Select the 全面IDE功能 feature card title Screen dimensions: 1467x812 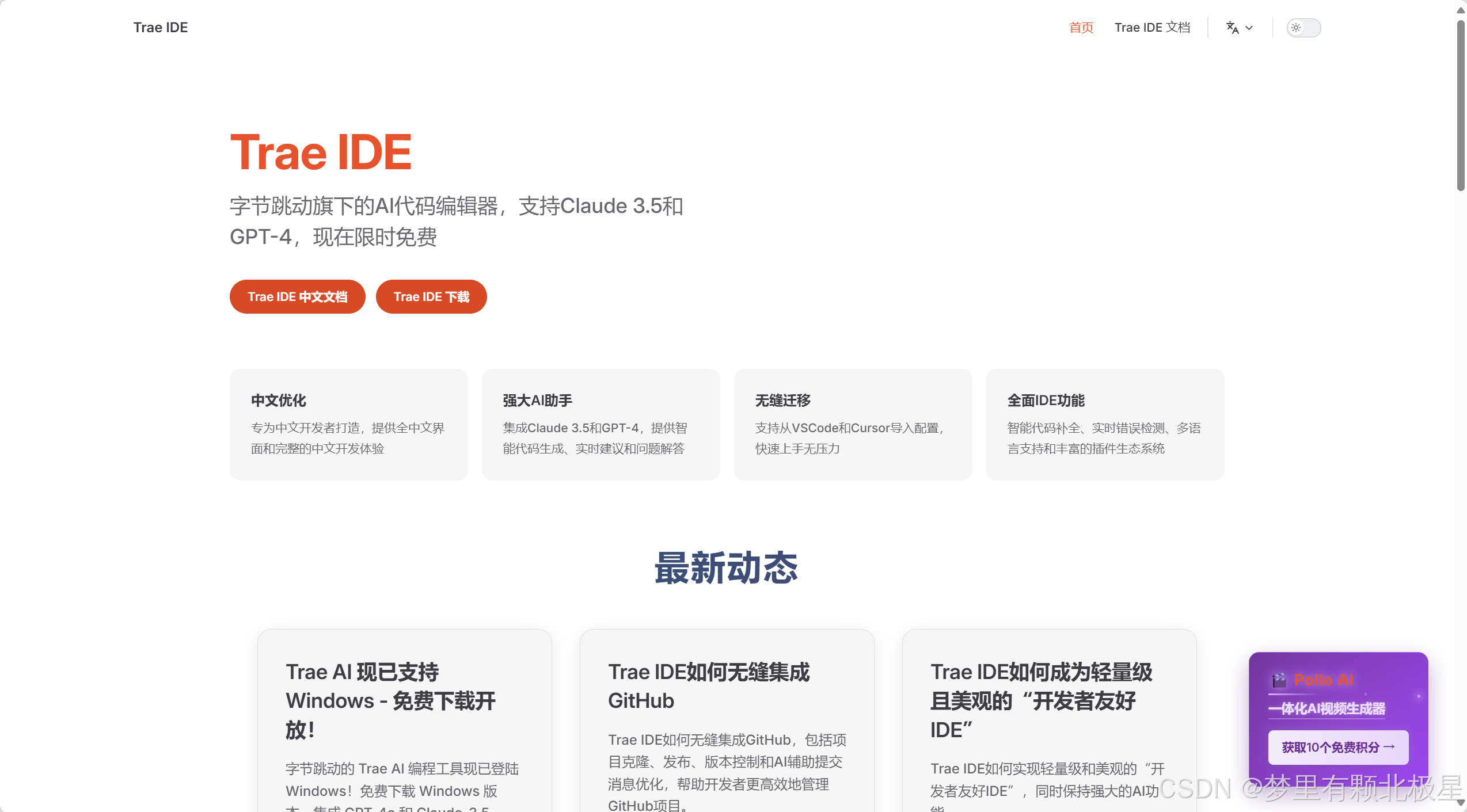pos(1046,401)
